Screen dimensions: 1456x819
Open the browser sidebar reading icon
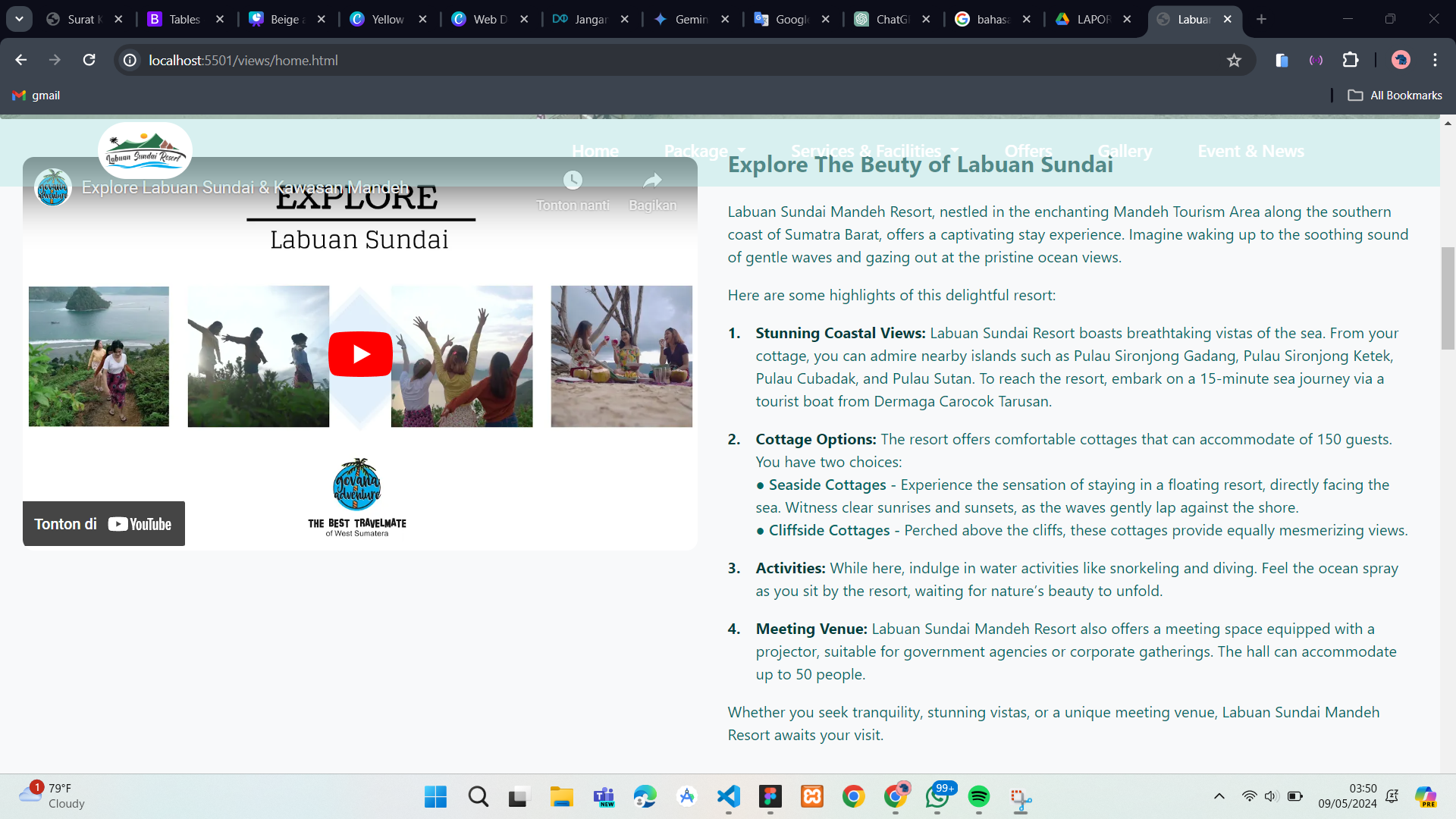pyautogui.click(x=1282, y=60)
